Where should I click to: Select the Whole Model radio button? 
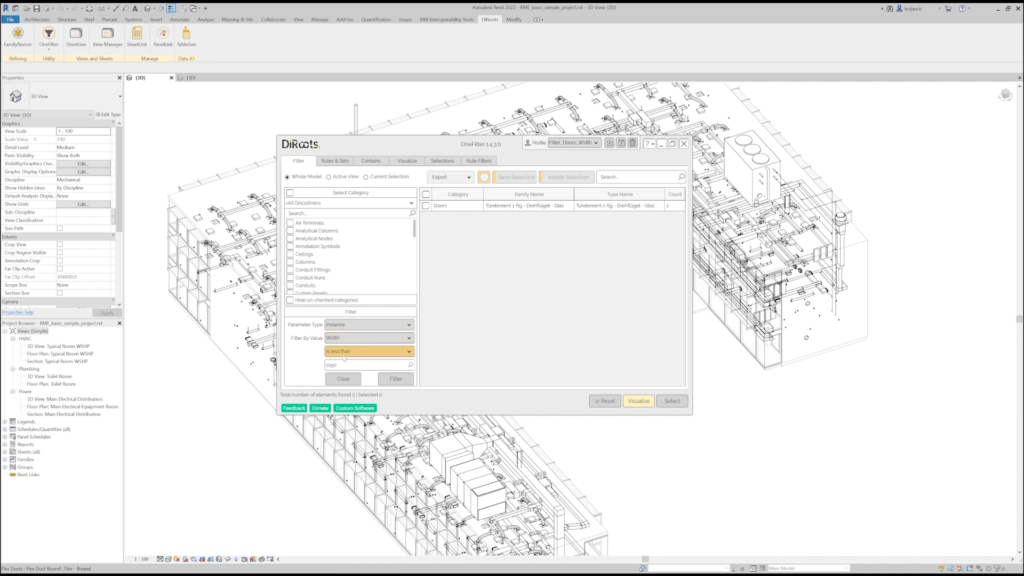click(x=287, y=177)
